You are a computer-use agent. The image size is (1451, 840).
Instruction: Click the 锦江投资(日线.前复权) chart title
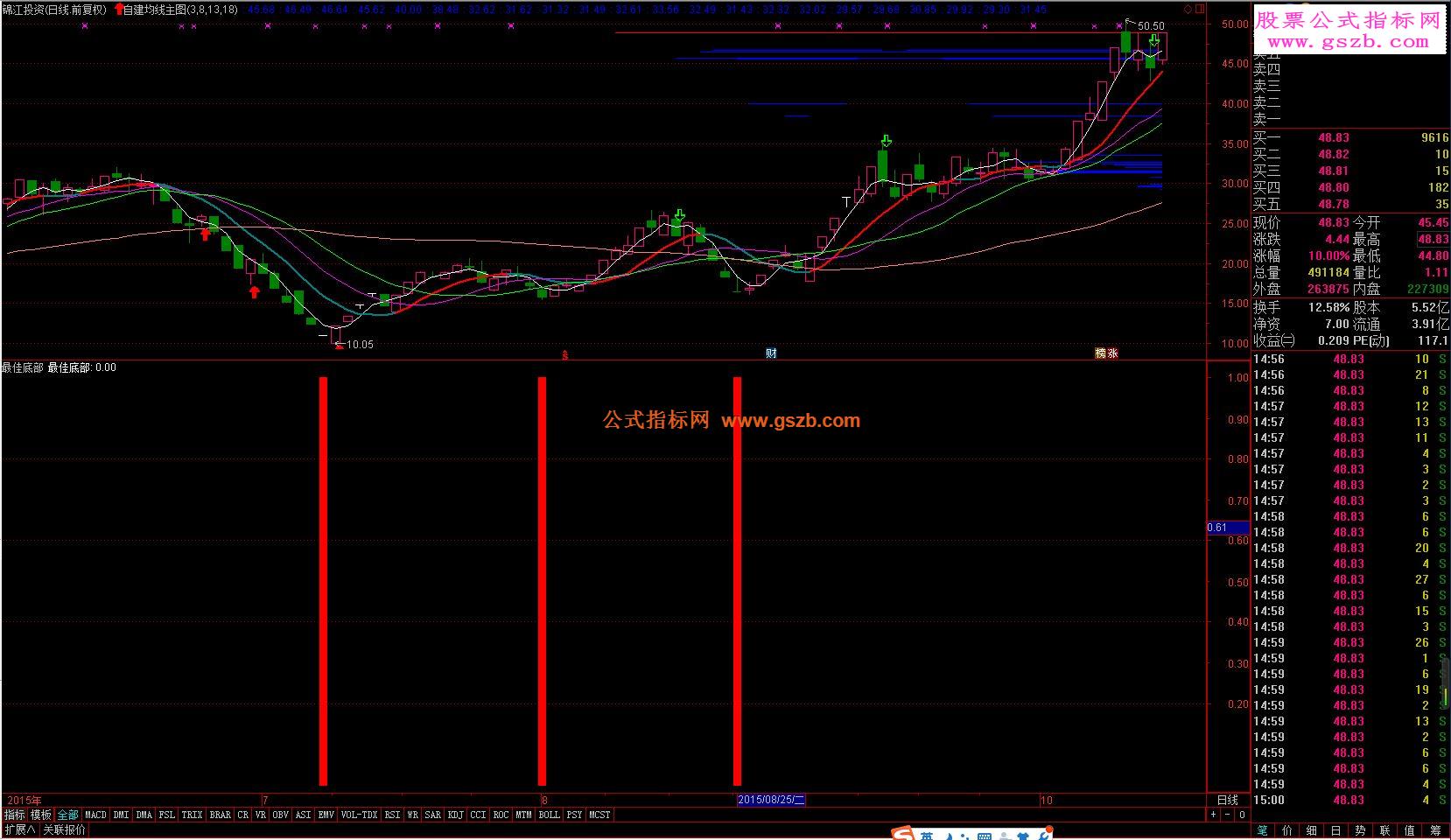[54, 10]
